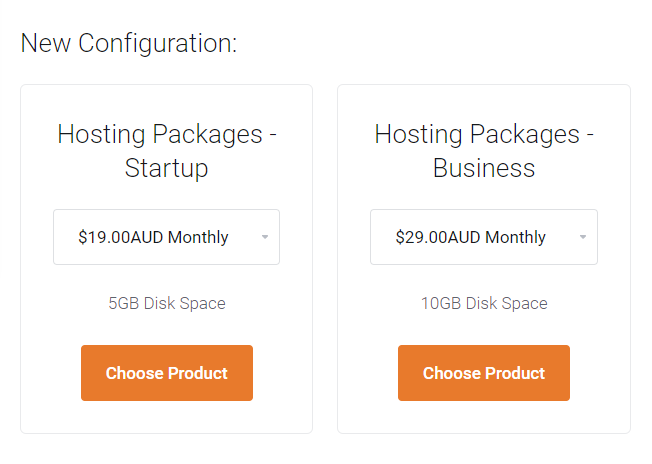Click Choose Product for Startup package

166,373
